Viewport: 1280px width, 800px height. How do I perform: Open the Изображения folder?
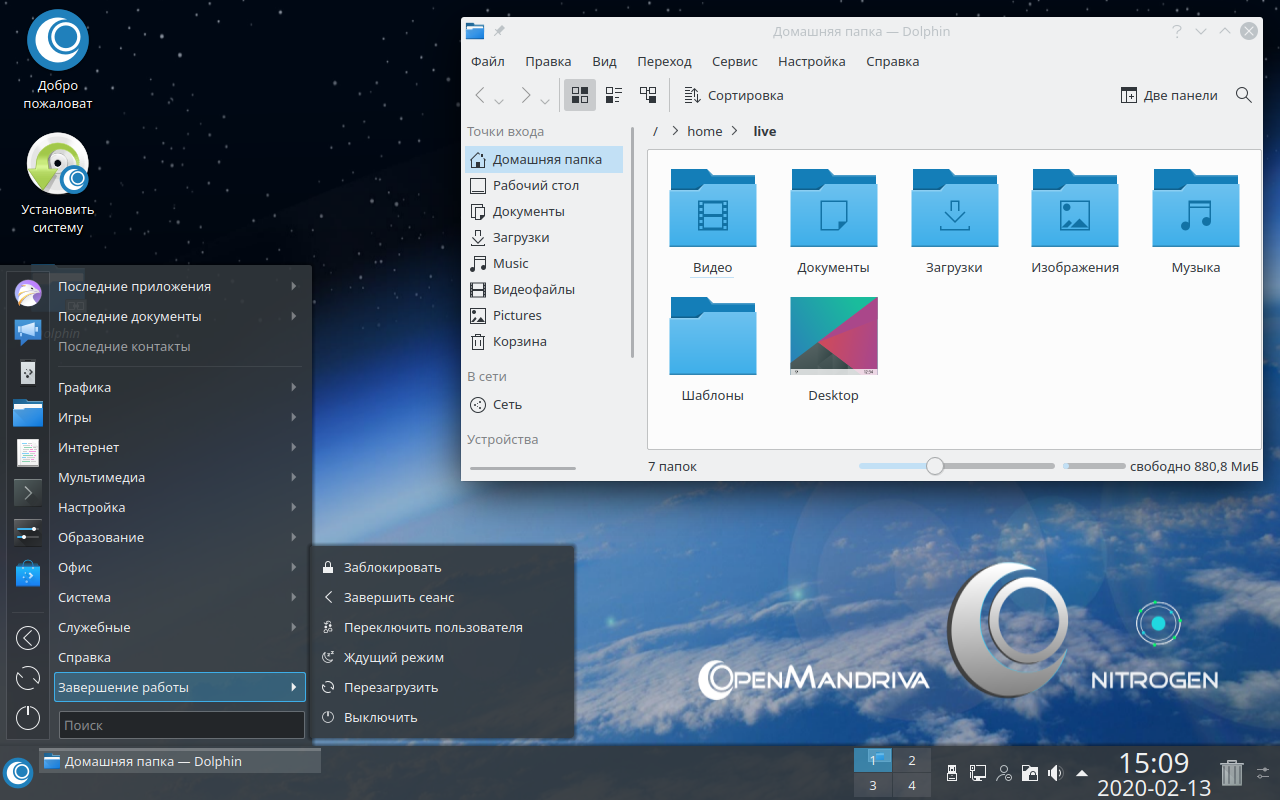[x=1075, y=221]
